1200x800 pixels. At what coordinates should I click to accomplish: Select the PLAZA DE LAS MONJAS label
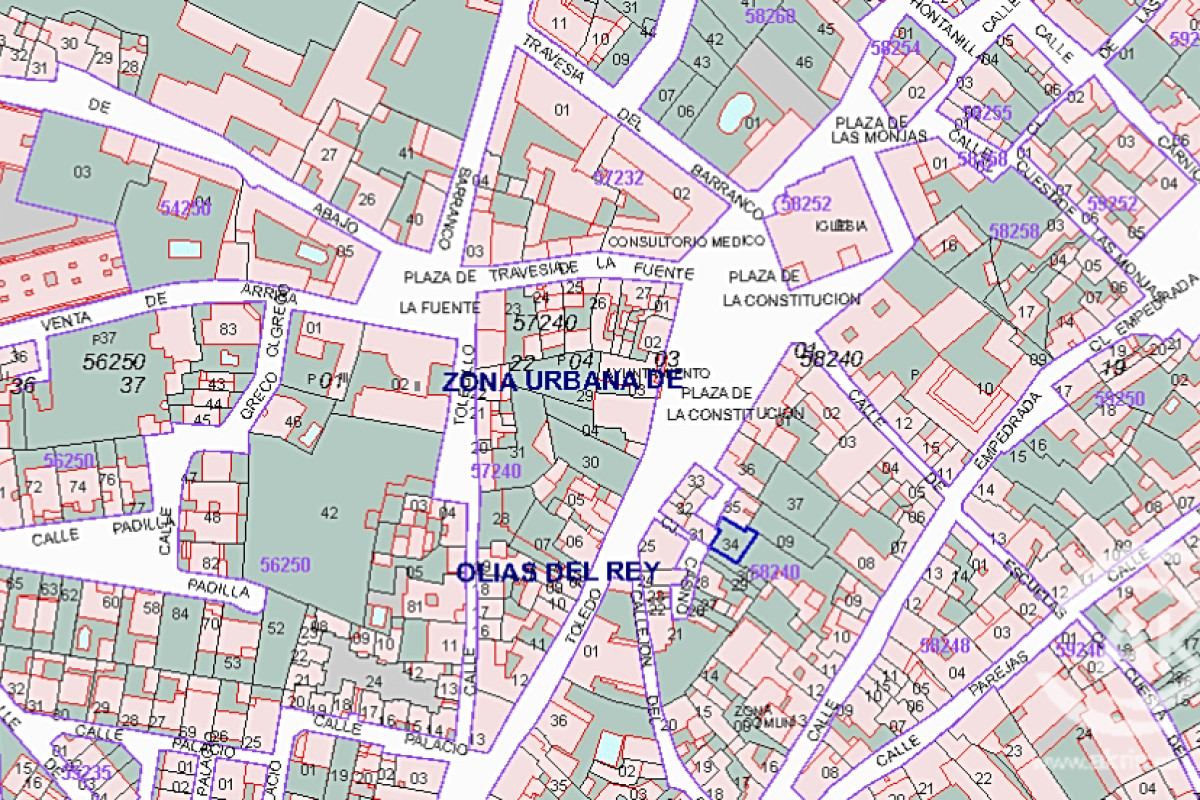(880, 129)
